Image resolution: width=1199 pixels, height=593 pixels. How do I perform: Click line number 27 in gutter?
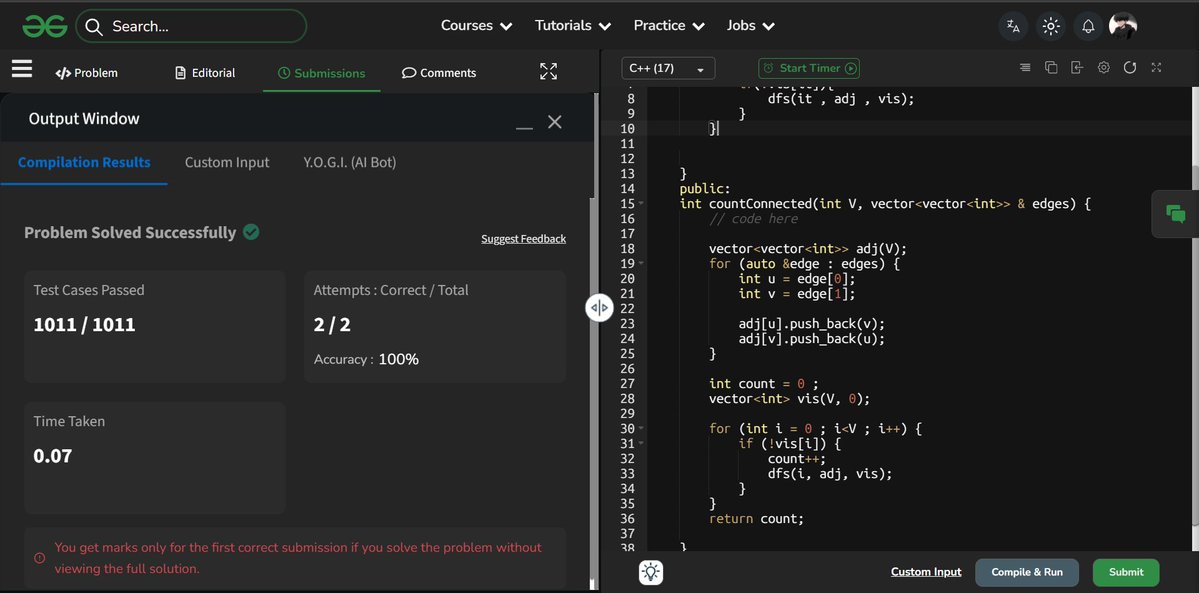pyautogui.click(x=627, y=384)
